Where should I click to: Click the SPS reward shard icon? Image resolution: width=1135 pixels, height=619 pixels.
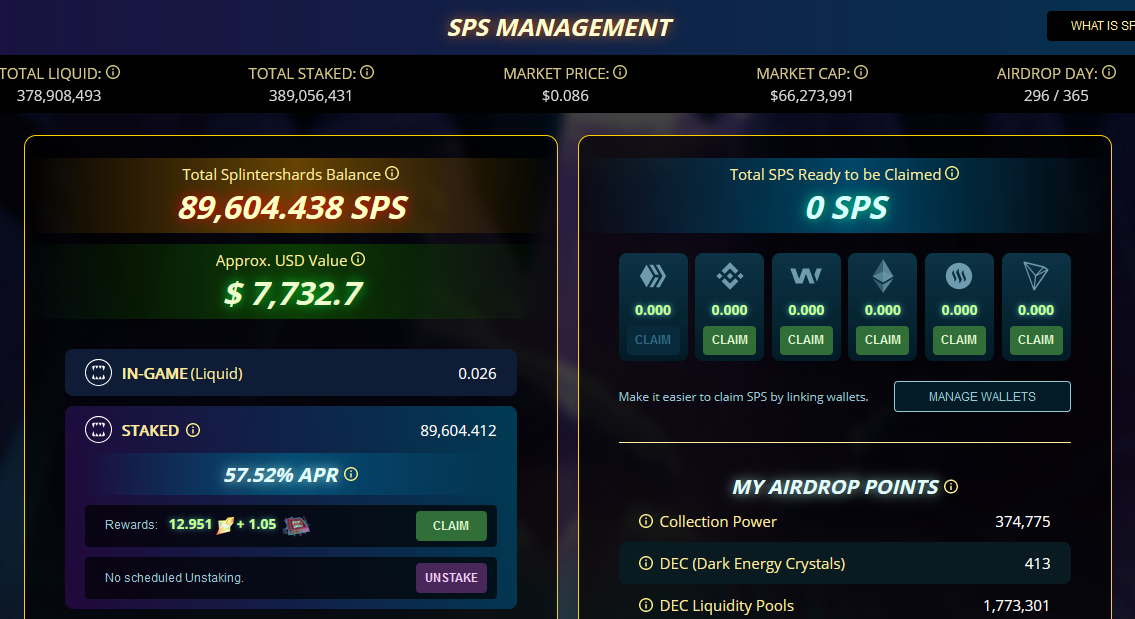[225, 525]
